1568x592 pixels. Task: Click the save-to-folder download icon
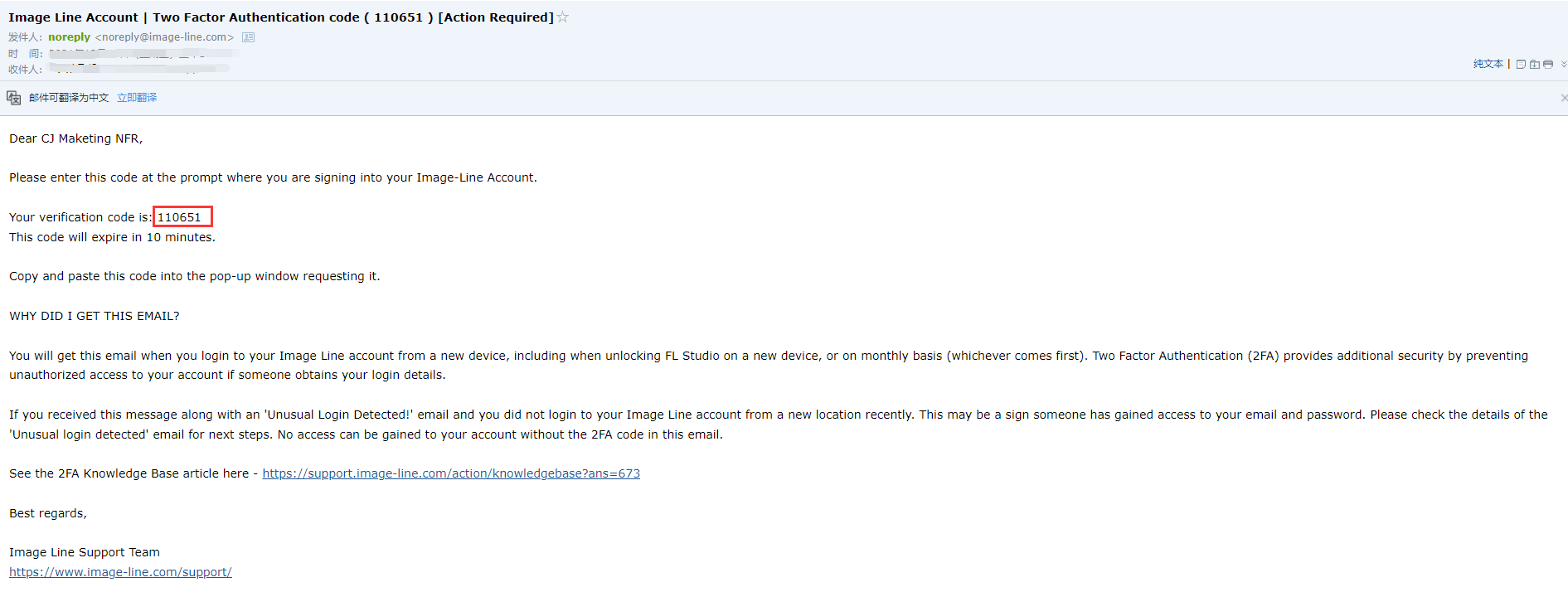click(x=1535, y=64)
